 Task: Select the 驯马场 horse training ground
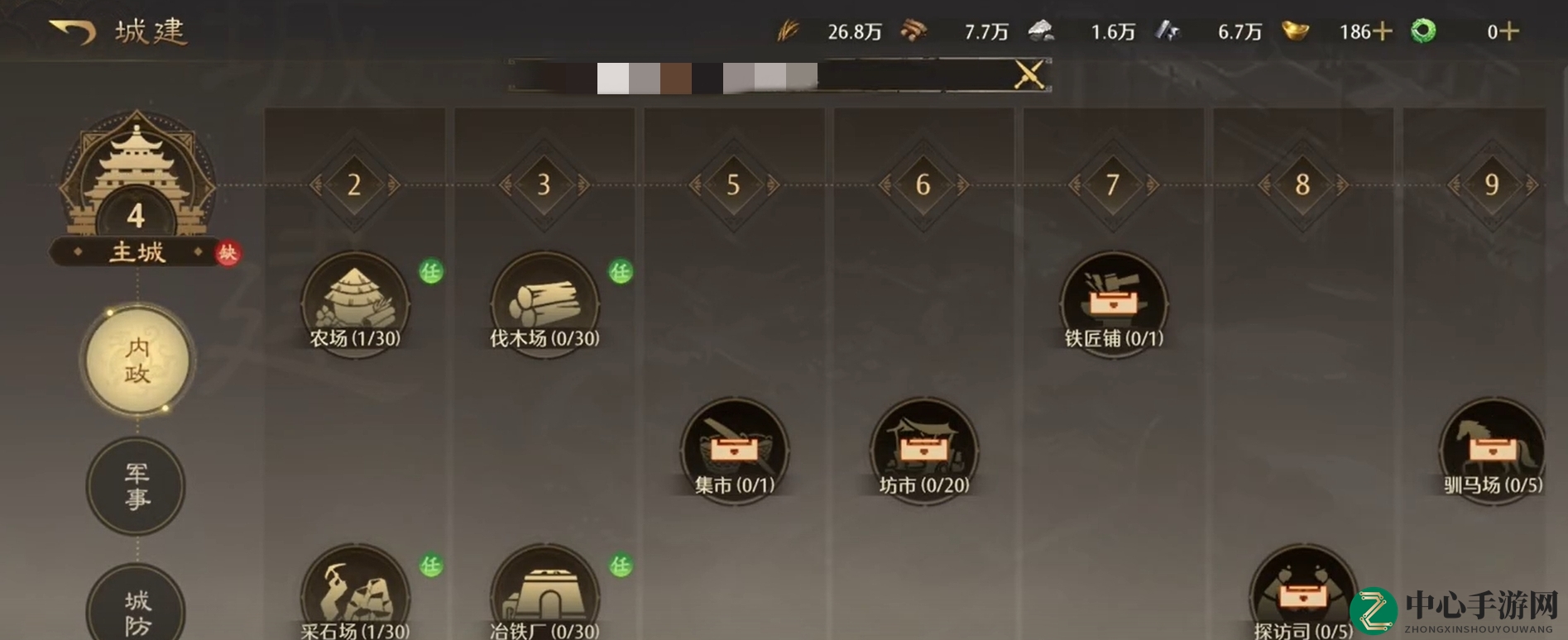[x=1493, y=451]
